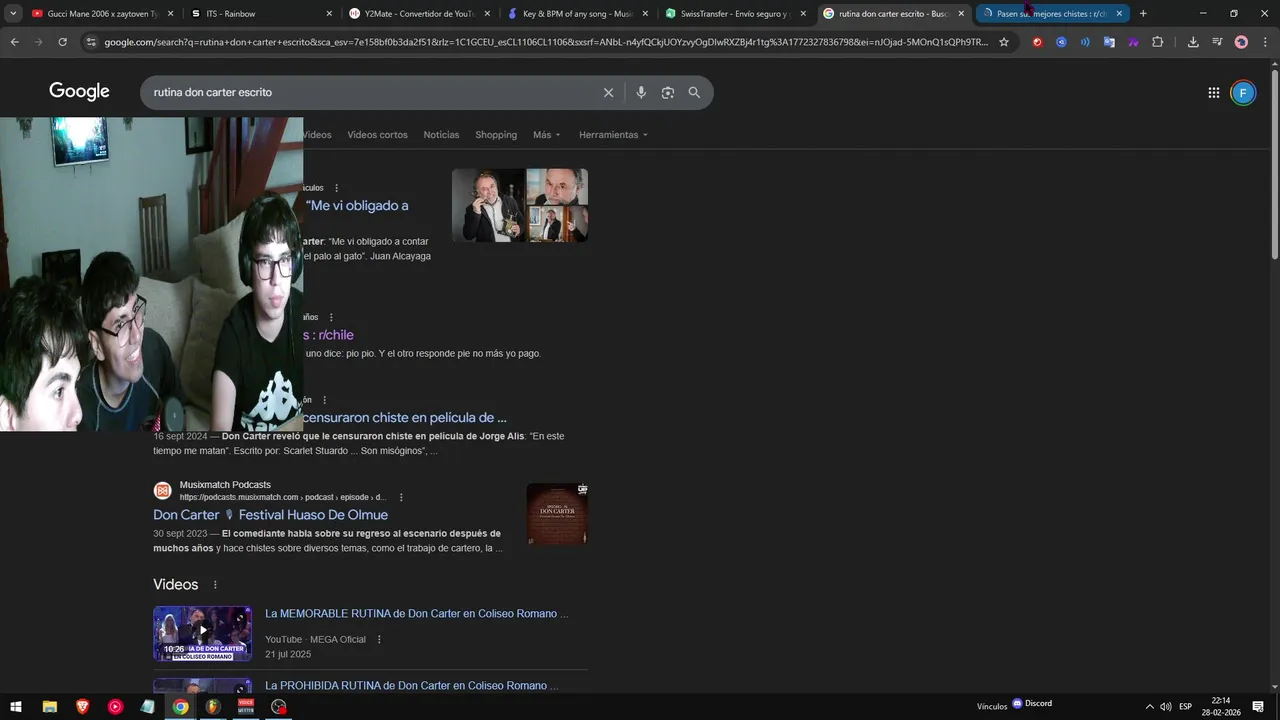Open the Google account avatar 'F'

coord(1243,93)
